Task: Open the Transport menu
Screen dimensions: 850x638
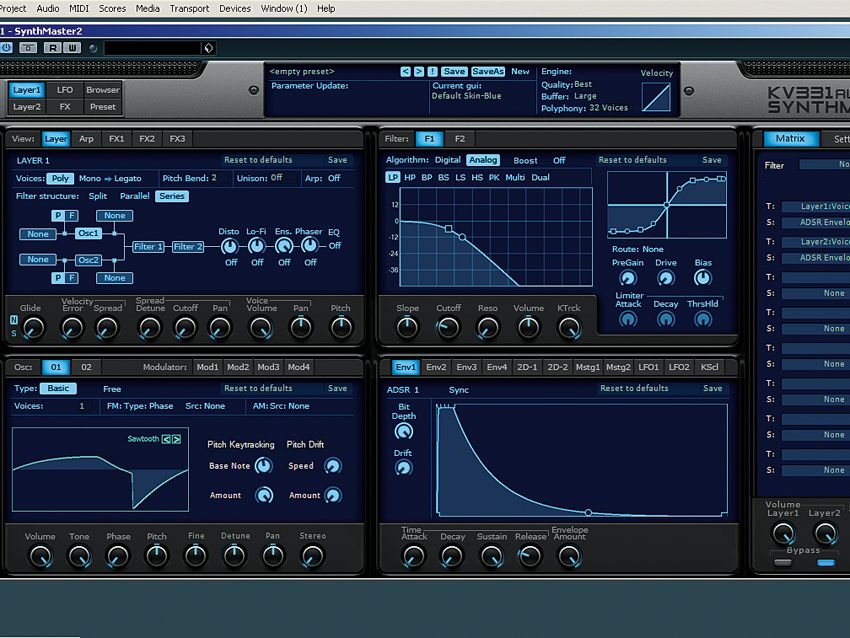Action: pos(189,8)
